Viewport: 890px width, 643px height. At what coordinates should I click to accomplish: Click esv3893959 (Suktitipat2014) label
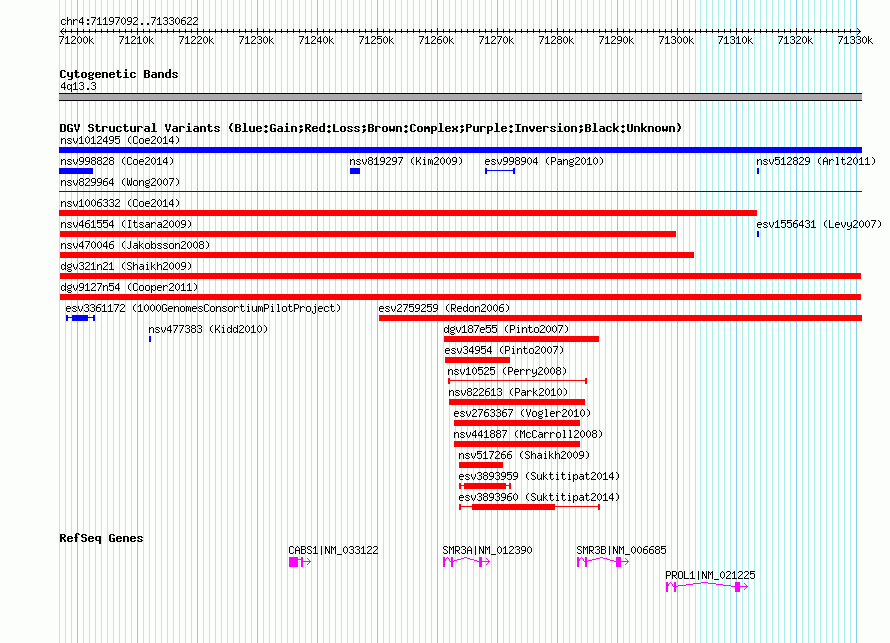tap(539, 476)
